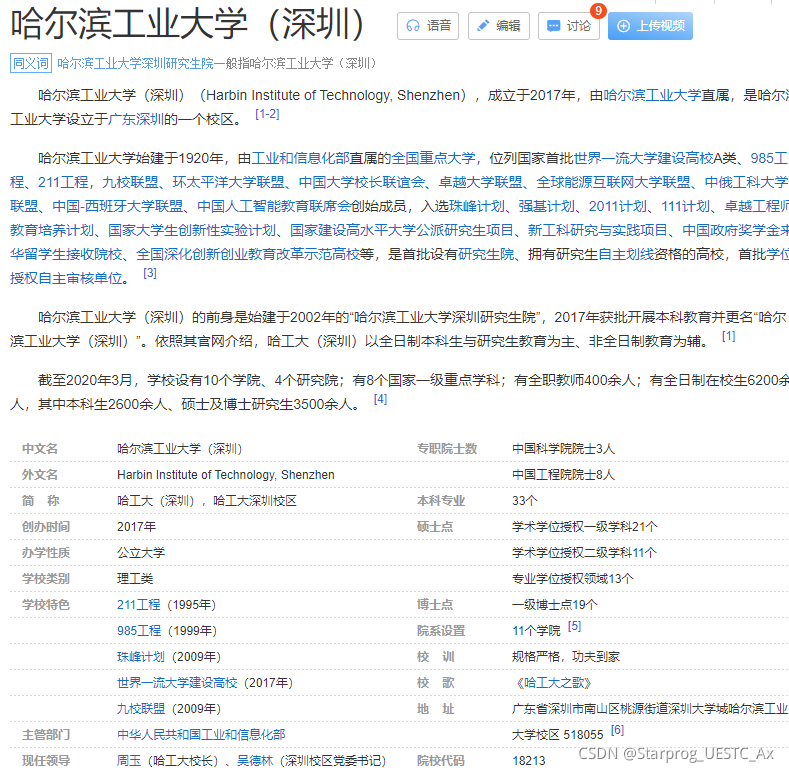The image size is (789, 772).
Task: Select the 一级博士点19个 table value
Action: 555,605
